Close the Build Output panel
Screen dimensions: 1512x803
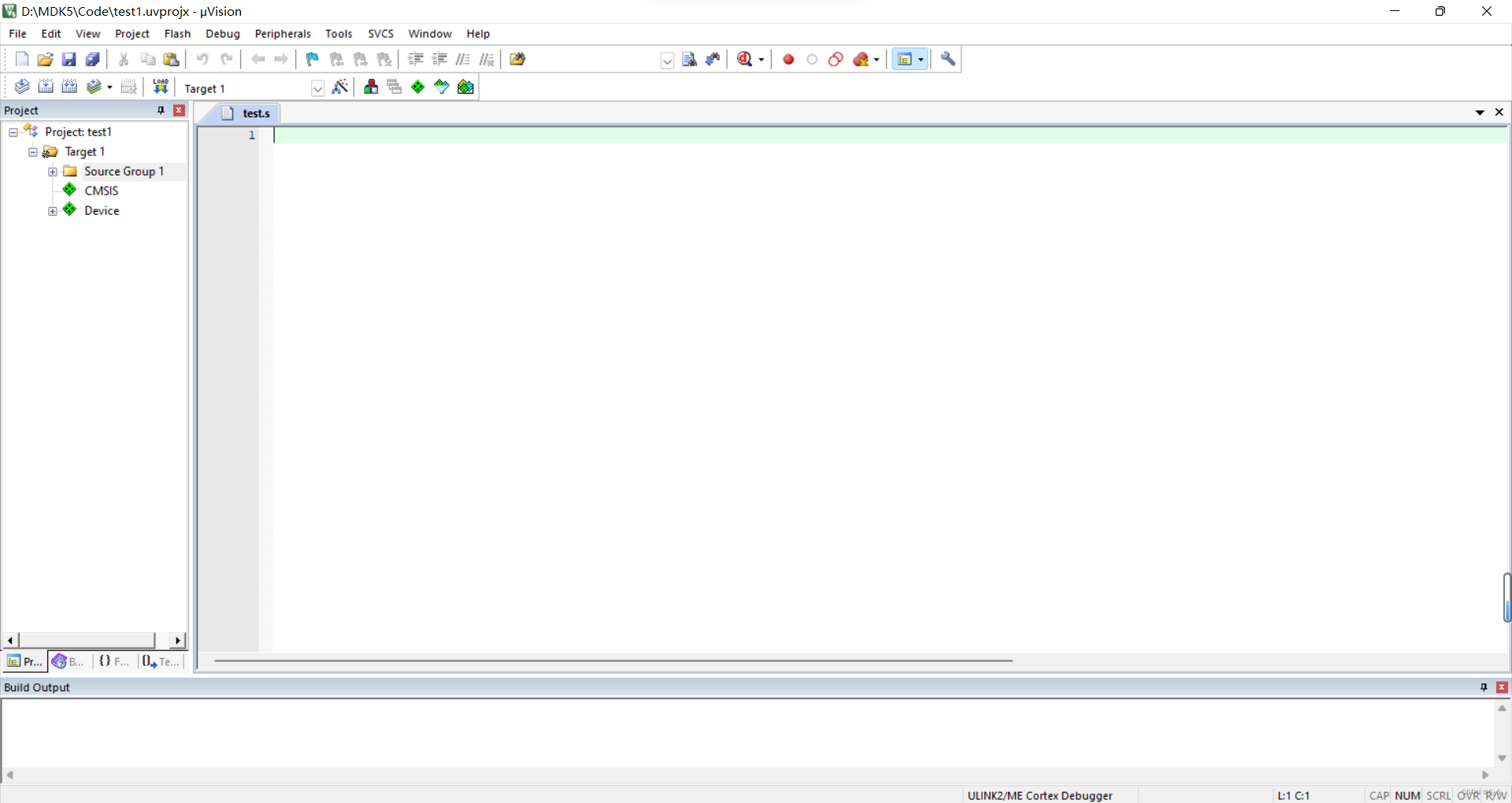pyautogui.click(x=1502, y=687)
